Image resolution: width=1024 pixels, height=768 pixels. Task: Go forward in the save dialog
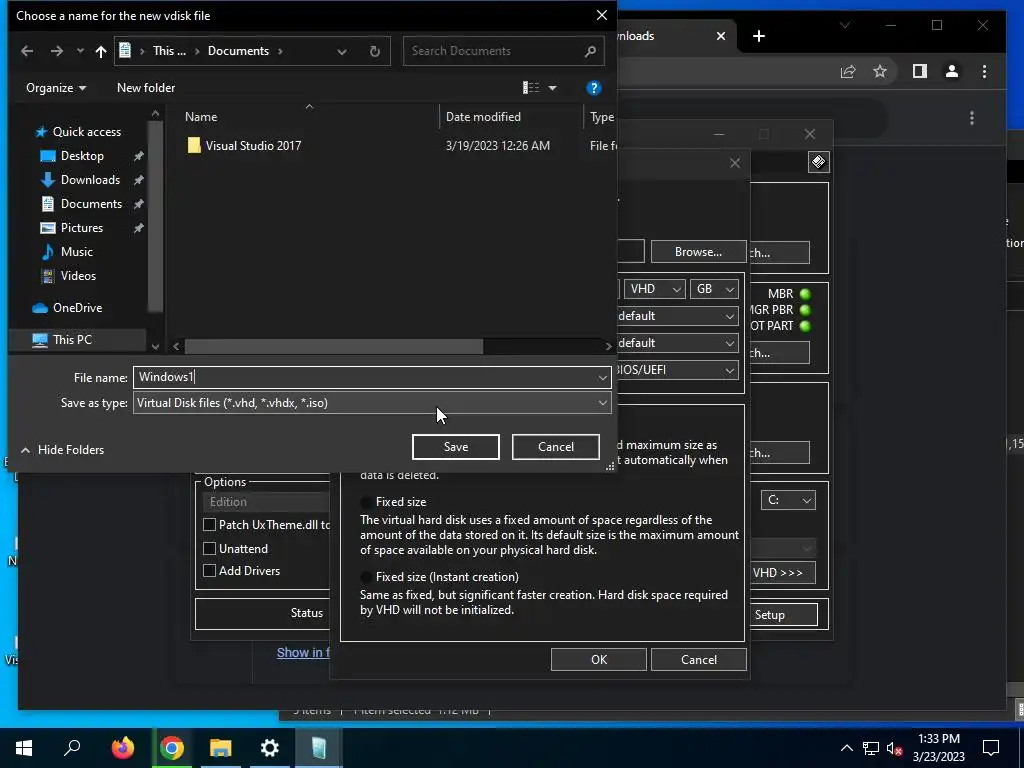tap(57, 51)
